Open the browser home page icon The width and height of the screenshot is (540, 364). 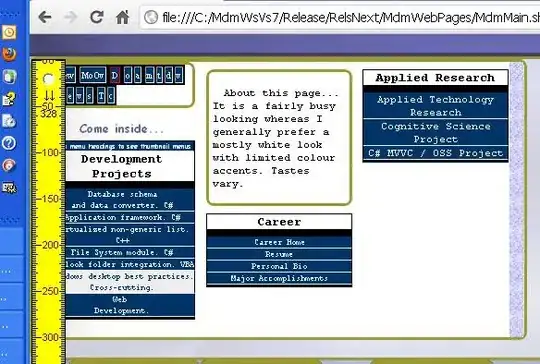click(123, 17)
